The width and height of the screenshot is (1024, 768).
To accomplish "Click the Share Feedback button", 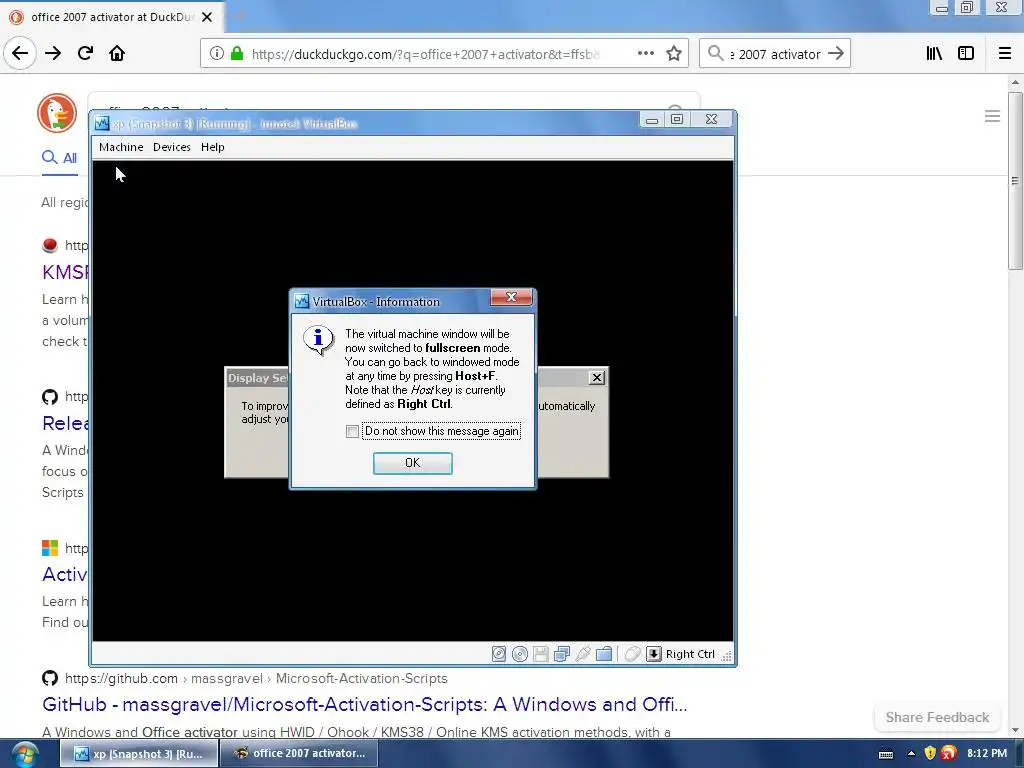I will [x=937, y=717].
